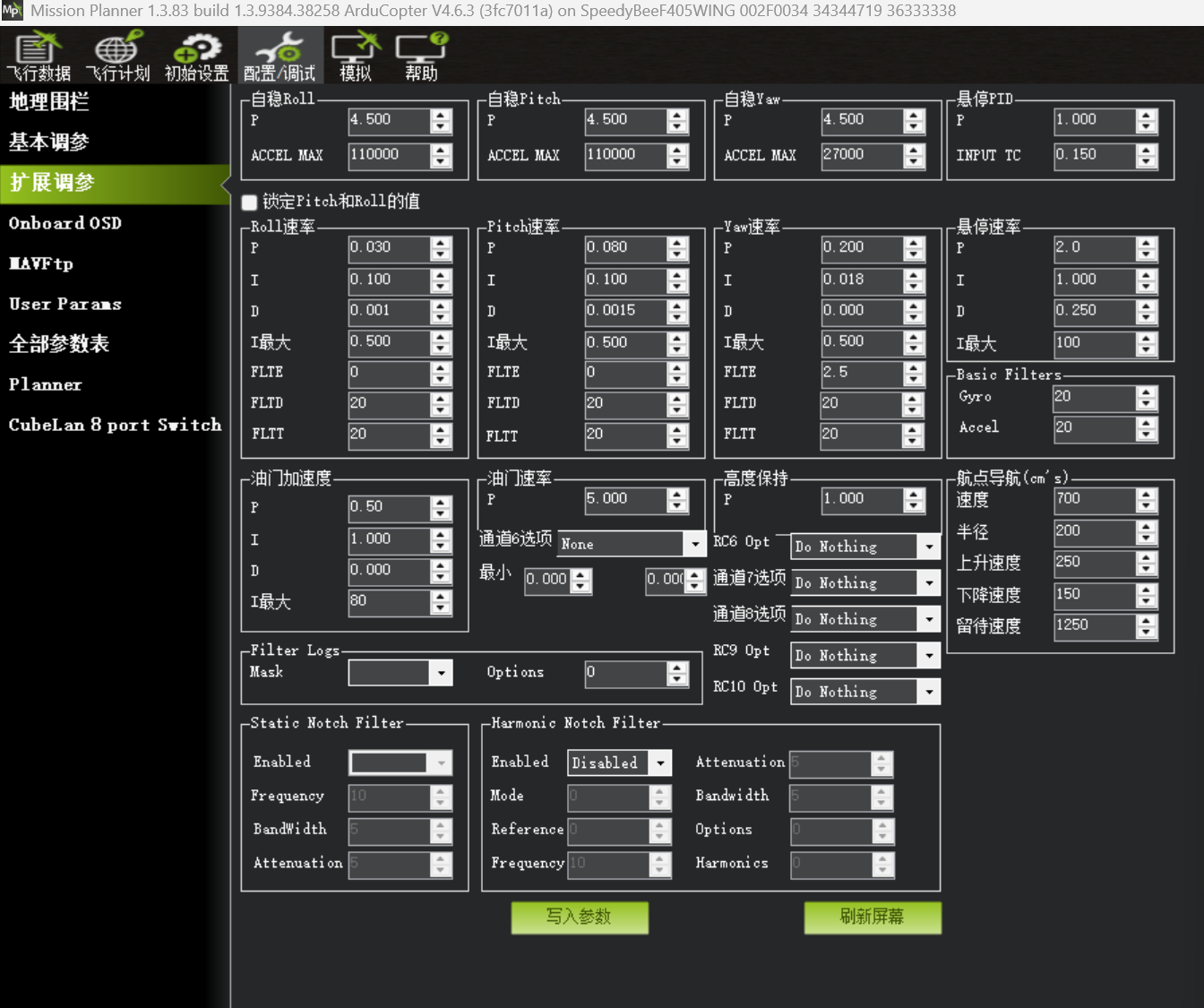Open the Harmonic Notch Enabled dropdown
The width and height of the screenshot is (1204, 1008).
661,762
